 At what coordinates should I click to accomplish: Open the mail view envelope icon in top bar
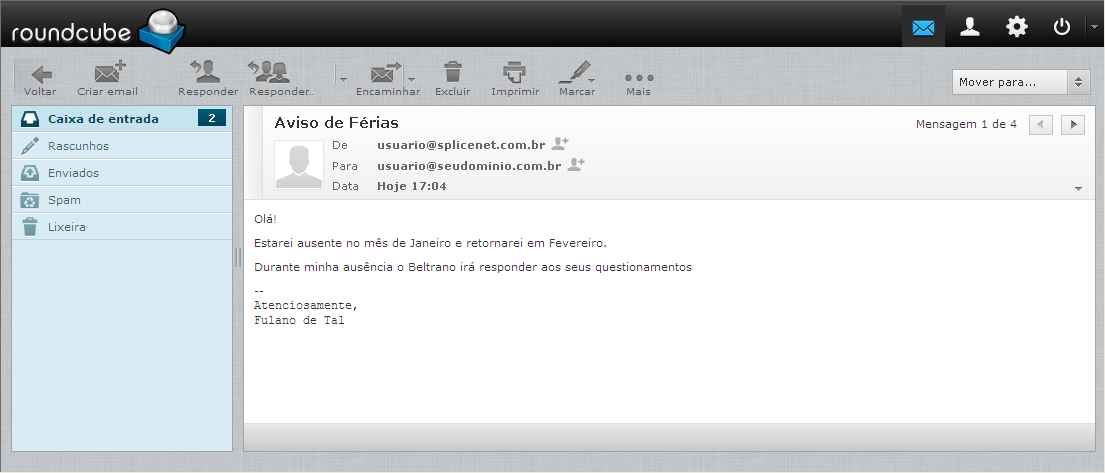pos(923,27)
